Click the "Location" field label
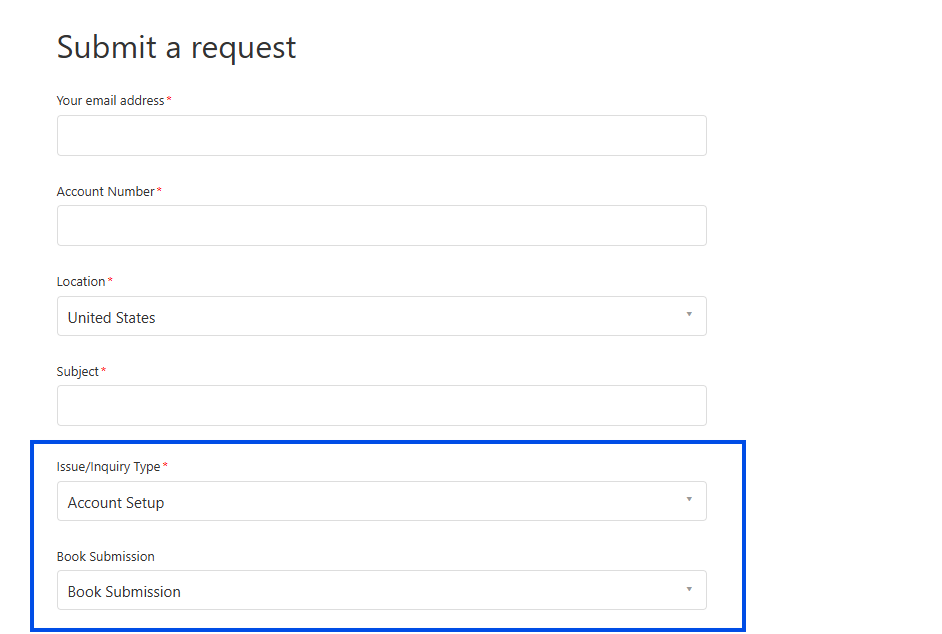The height and width of the screenshot is (634, 942). point(81,282)
